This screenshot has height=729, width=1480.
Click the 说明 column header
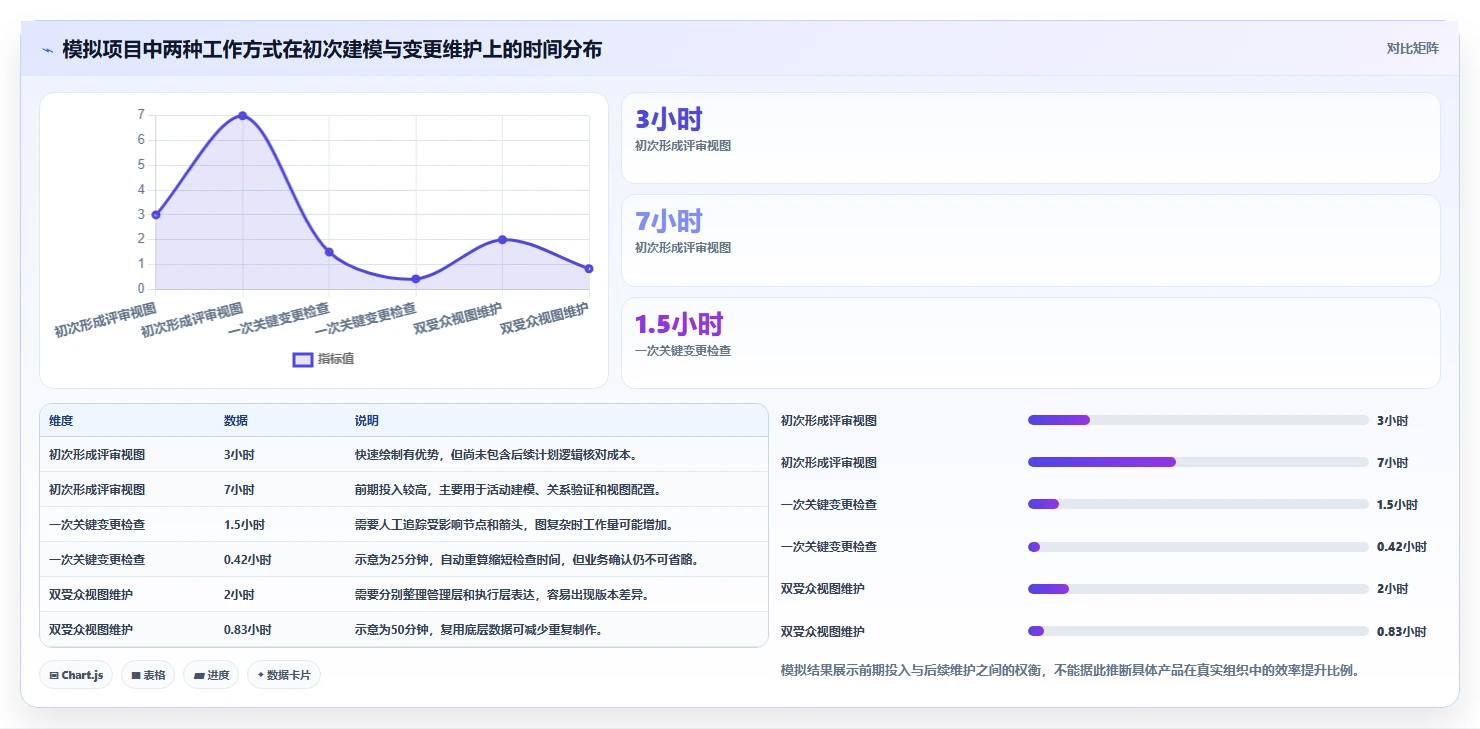pos(367,421)
